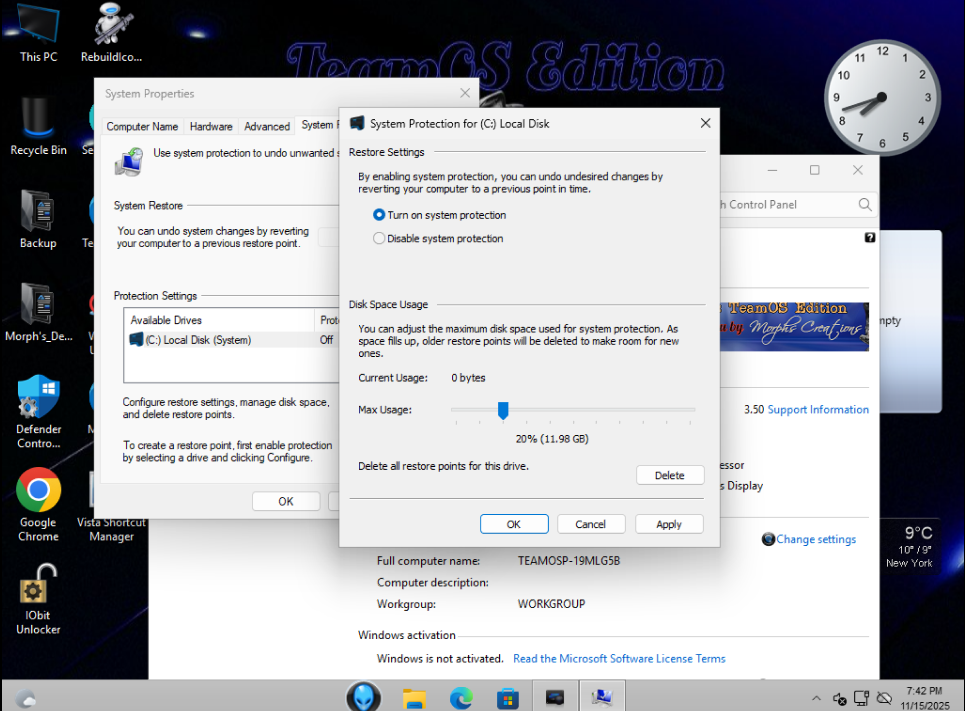The width and height of the screenshot is (965, 711).
Task: Click the System Protection dialog title icon
Action: tap(357, 123)
